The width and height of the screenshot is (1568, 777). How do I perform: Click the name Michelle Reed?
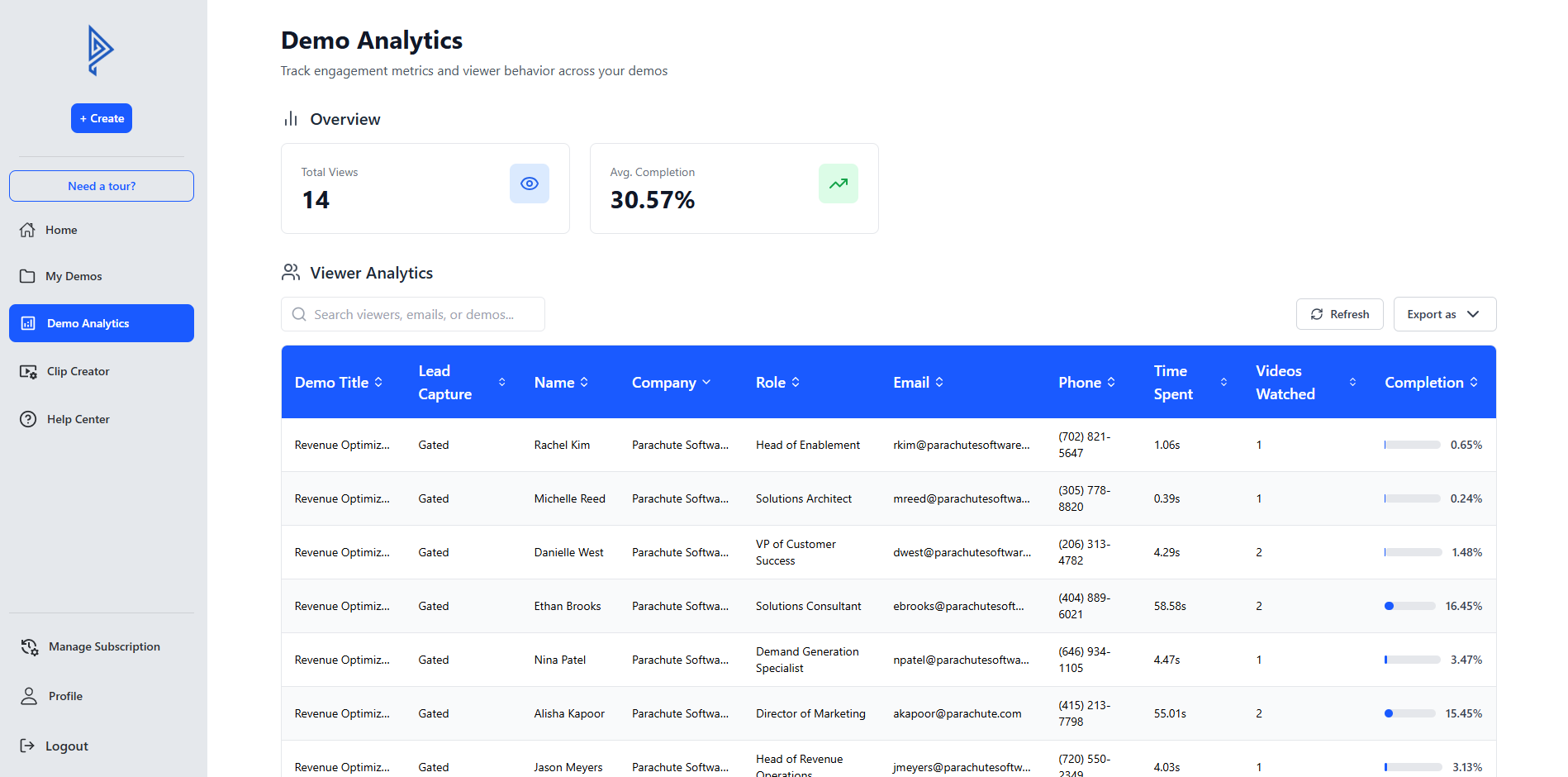[569, 498]
